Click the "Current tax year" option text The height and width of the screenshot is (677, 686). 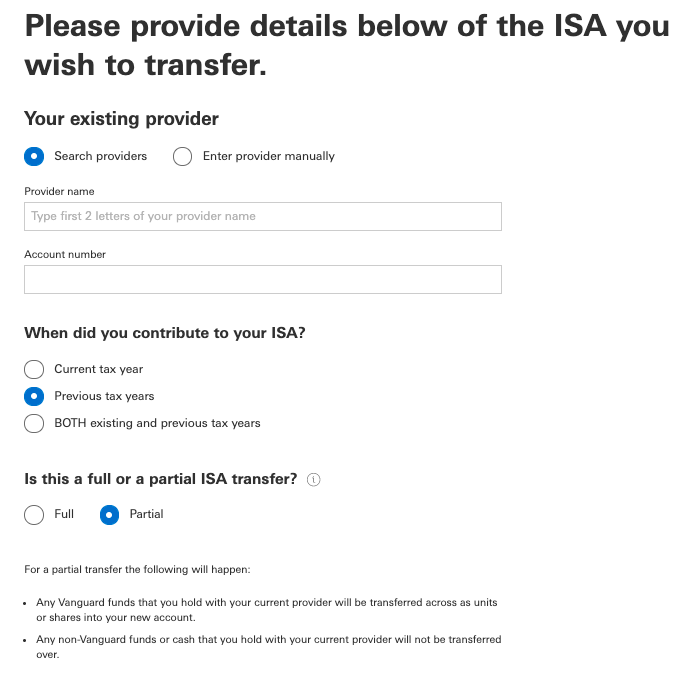(x=98, y=369)
